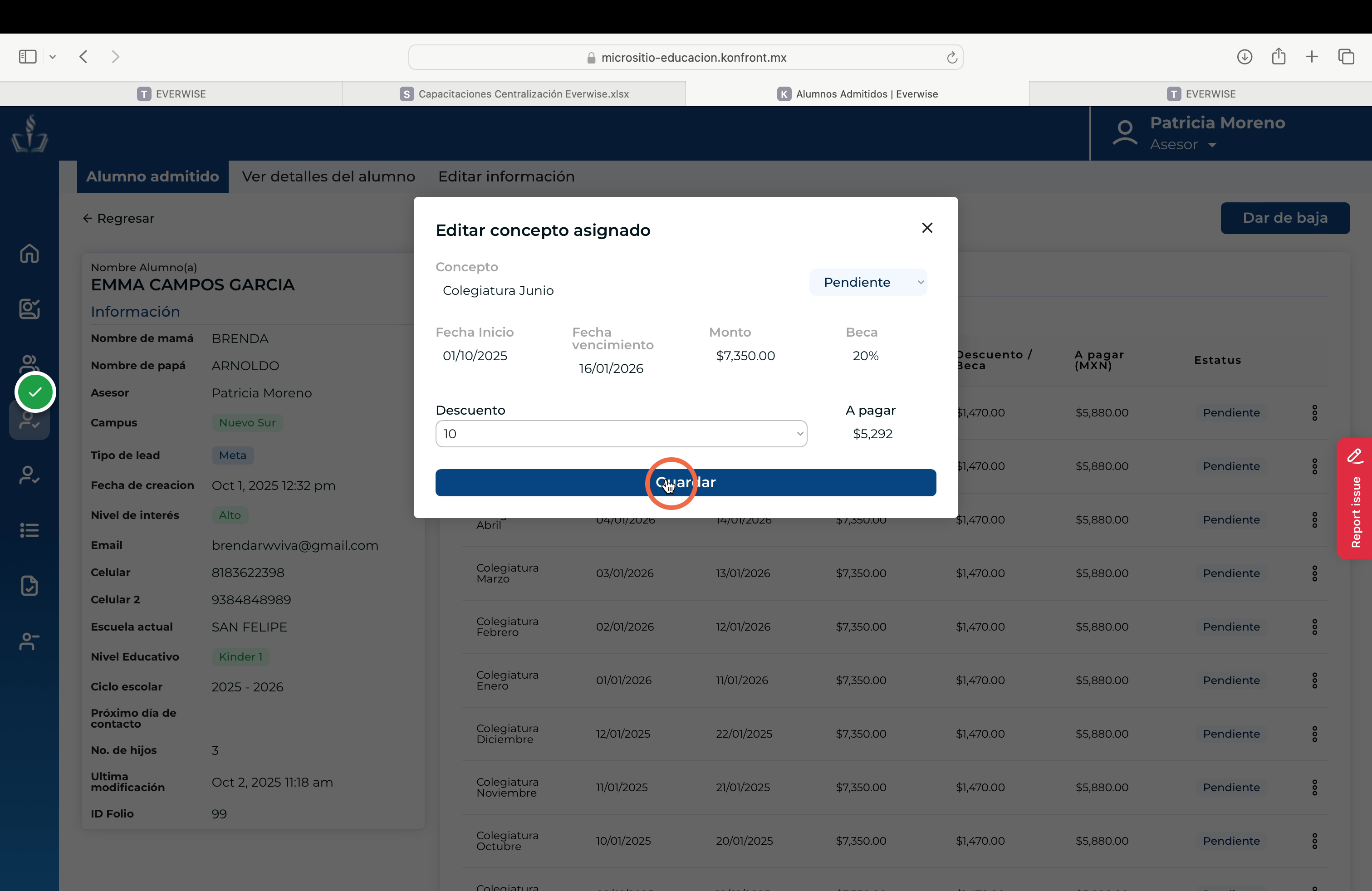Open the three-dot menu for Colegiatura Enero
The width and height of the screenshot is (1372, 891).
pyautogui.click(x=1315, y=680)
